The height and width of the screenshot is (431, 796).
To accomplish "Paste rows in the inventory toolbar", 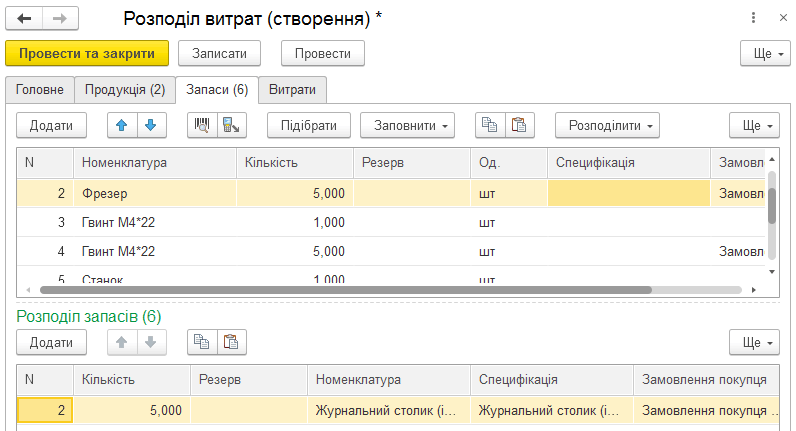I will pyautogui.click(x=519, y=125).
